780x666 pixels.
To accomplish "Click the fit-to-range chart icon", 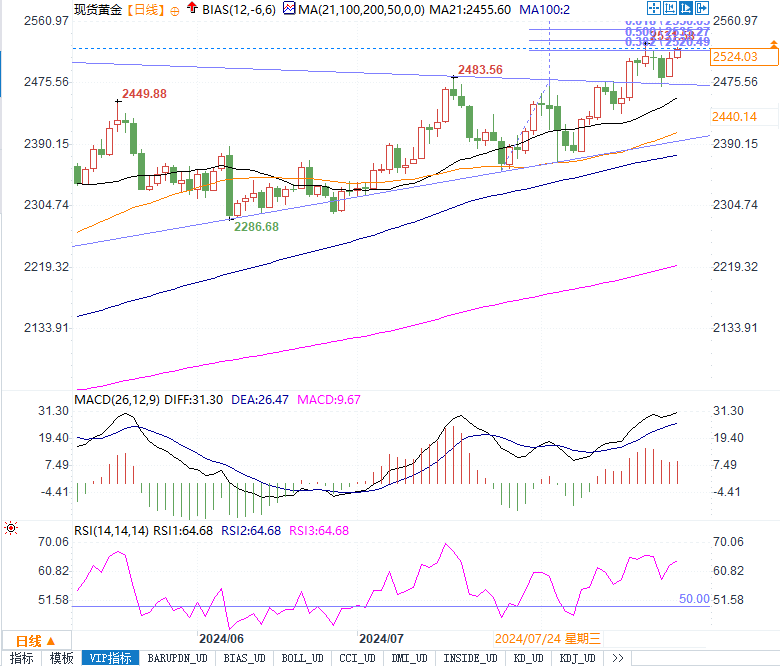I will [x=670, y=8].
